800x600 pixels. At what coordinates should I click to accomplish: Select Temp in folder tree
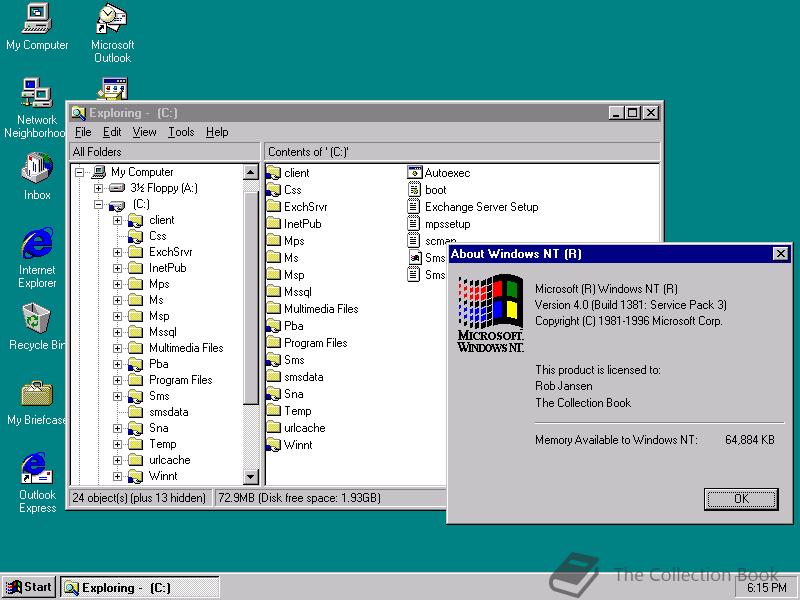[x=163, y=444]
